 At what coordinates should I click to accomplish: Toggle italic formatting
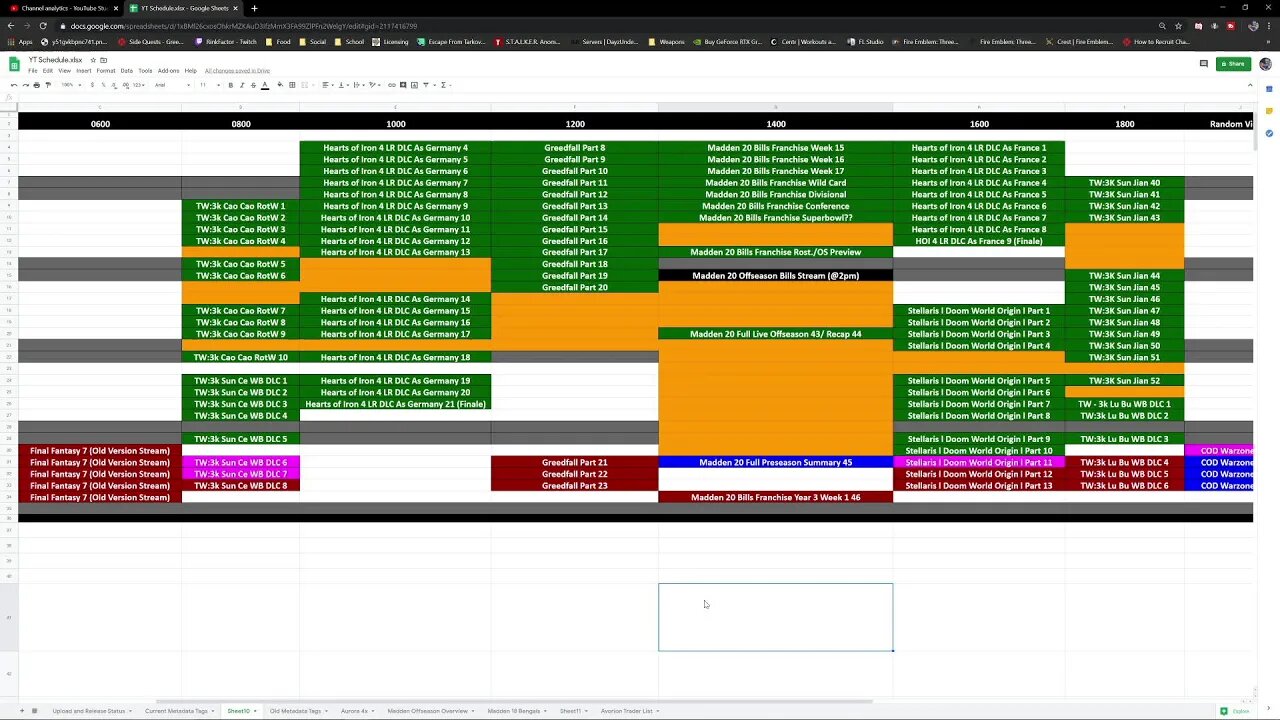pyautogui.click(x=242, y=85)
